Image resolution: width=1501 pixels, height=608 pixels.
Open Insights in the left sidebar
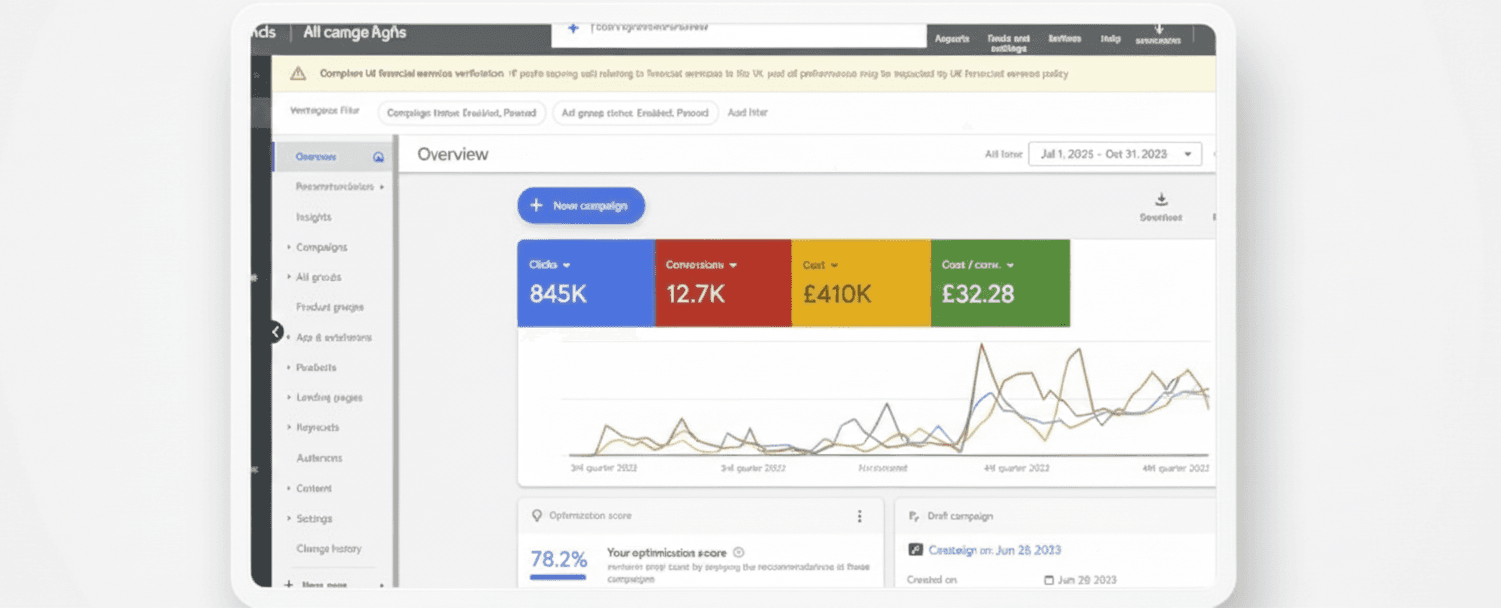pos(313,217)
